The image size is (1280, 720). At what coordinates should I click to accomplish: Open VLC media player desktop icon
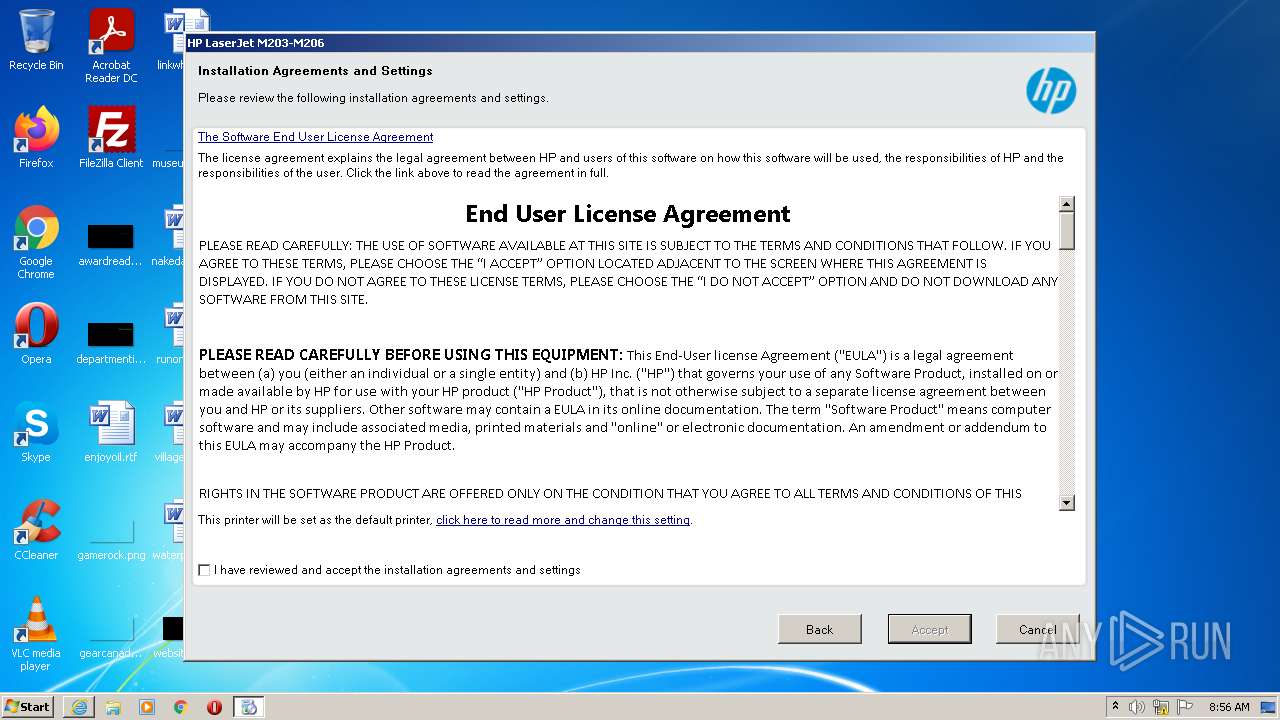pyautogui.click(x=36, y=634)
